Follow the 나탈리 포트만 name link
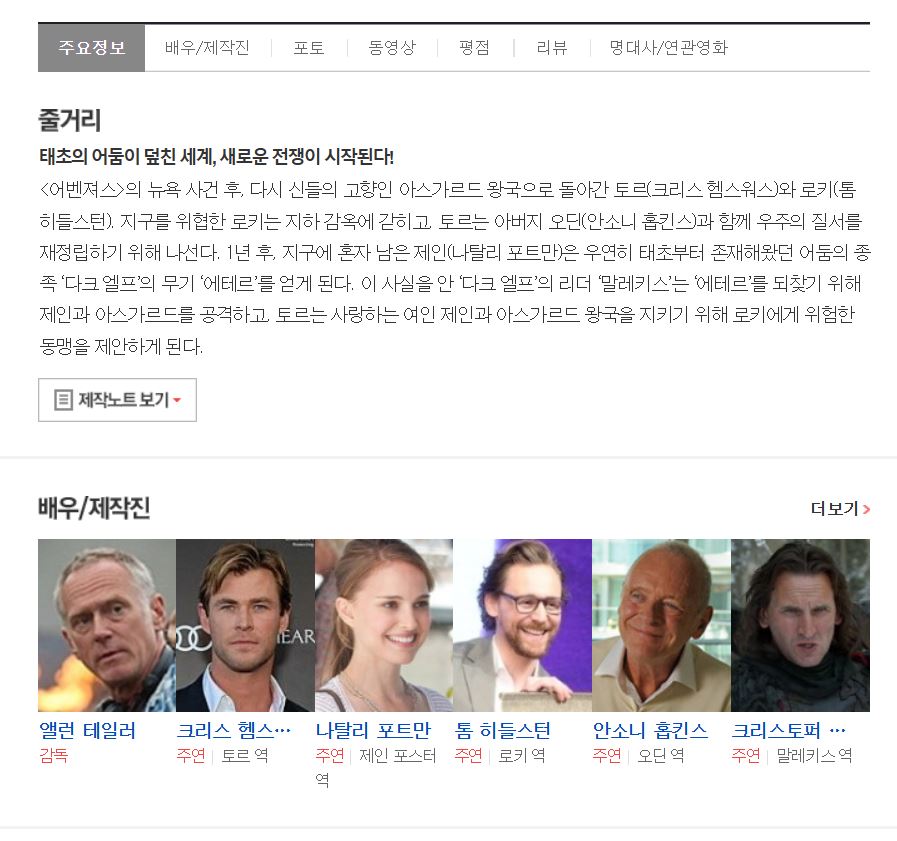This screenshot has width=897, height=841. [373, 731]
